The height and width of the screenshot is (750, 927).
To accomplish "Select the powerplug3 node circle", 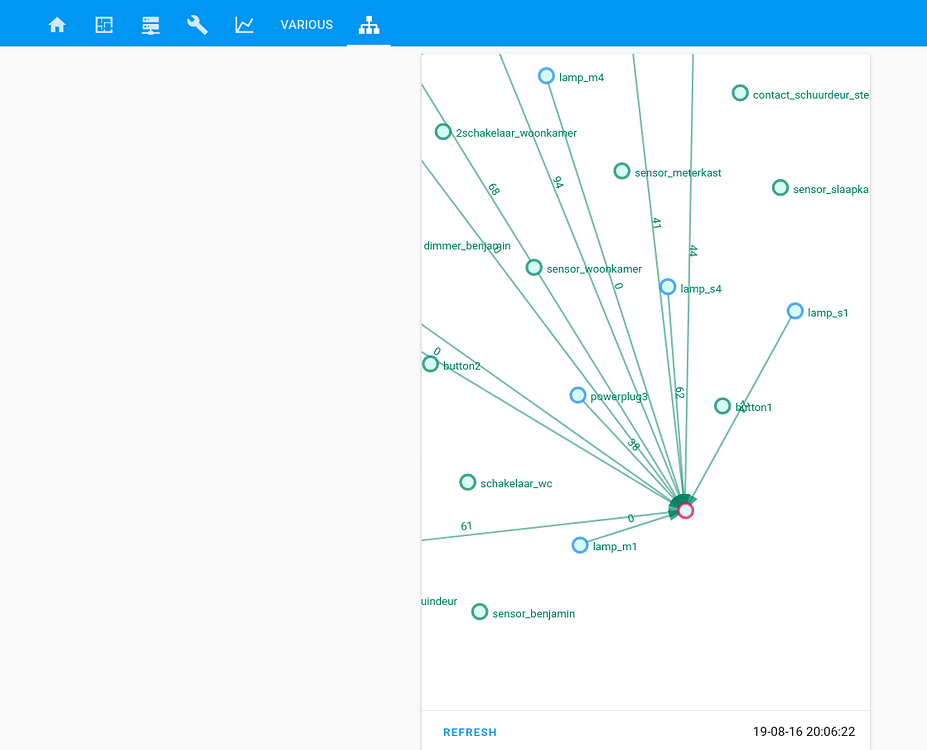I will (578, 395).
